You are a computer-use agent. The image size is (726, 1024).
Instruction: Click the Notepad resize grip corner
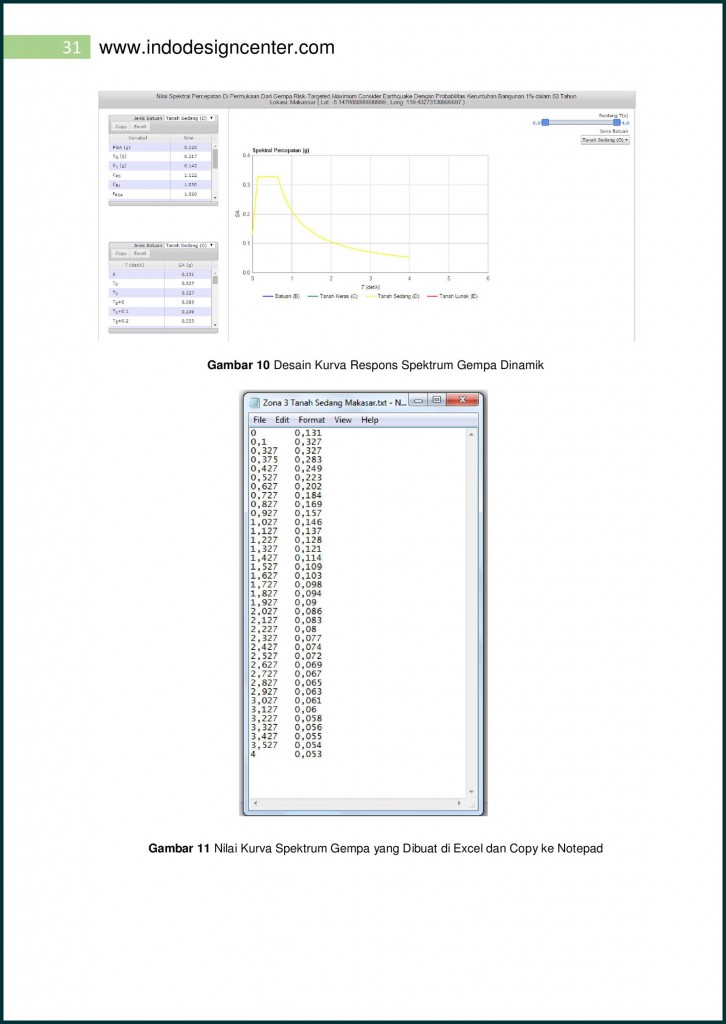[x=472, y=803]
